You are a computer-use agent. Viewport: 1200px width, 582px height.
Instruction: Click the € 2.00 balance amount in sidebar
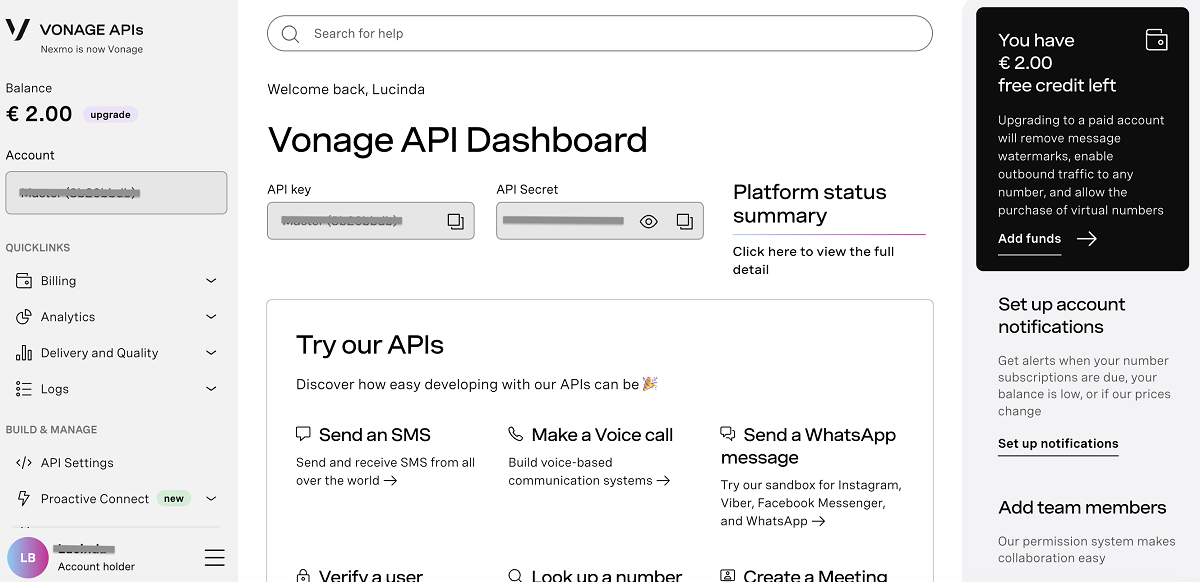click(39, 114)
